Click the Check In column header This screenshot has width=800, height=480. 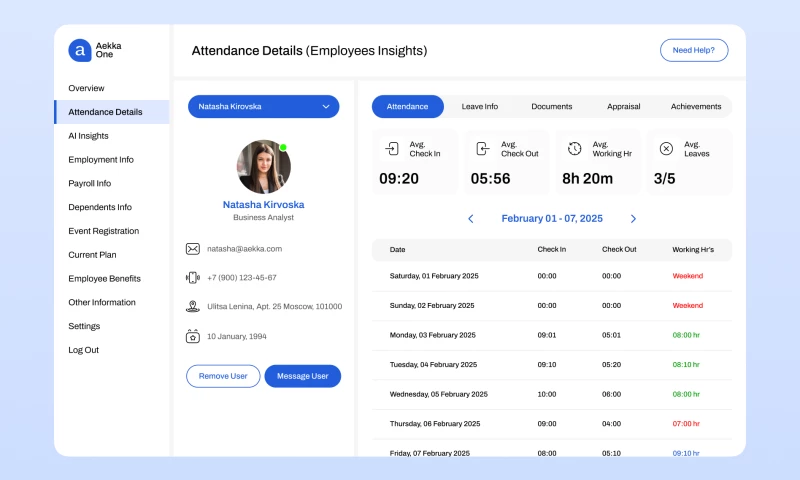click(552, 249)
